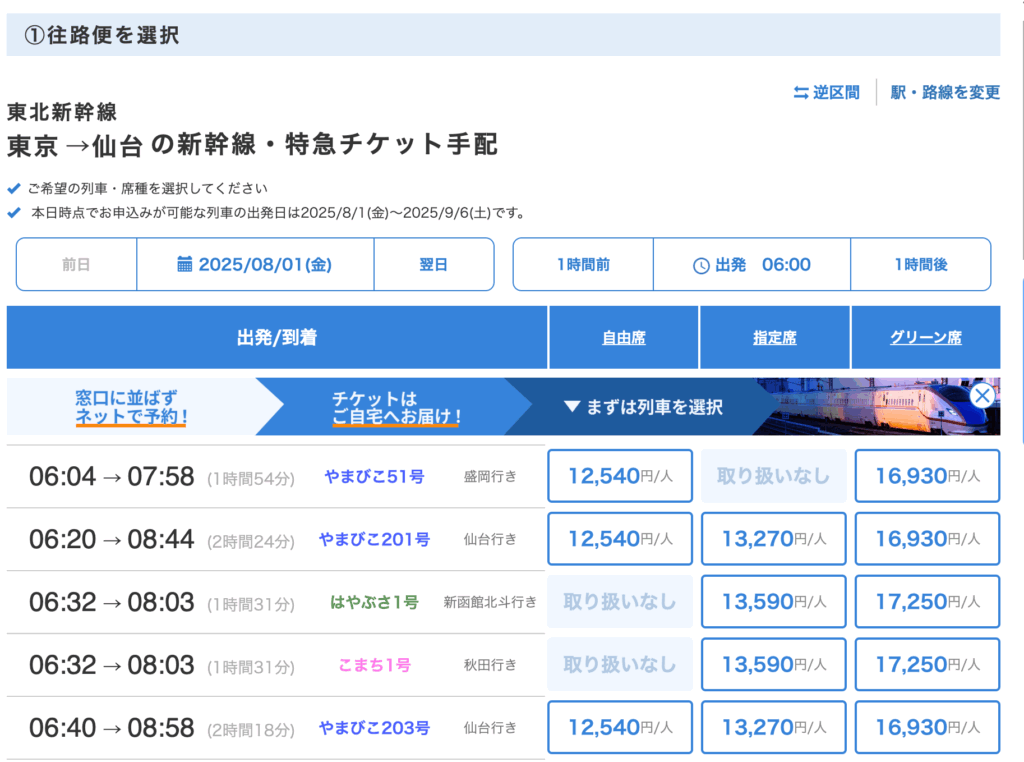Click the swap arrows 逆区間 icon
The width and height of the screenshot is (1024, 762).
coord(801,92)
